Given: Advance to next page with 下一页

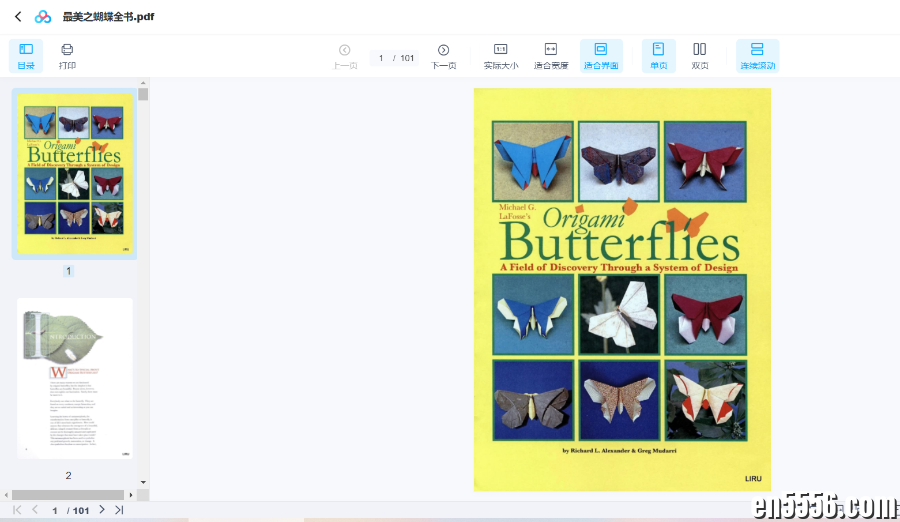Looking at the screenshot, I should pyautogui.click(x=443, y=56).
